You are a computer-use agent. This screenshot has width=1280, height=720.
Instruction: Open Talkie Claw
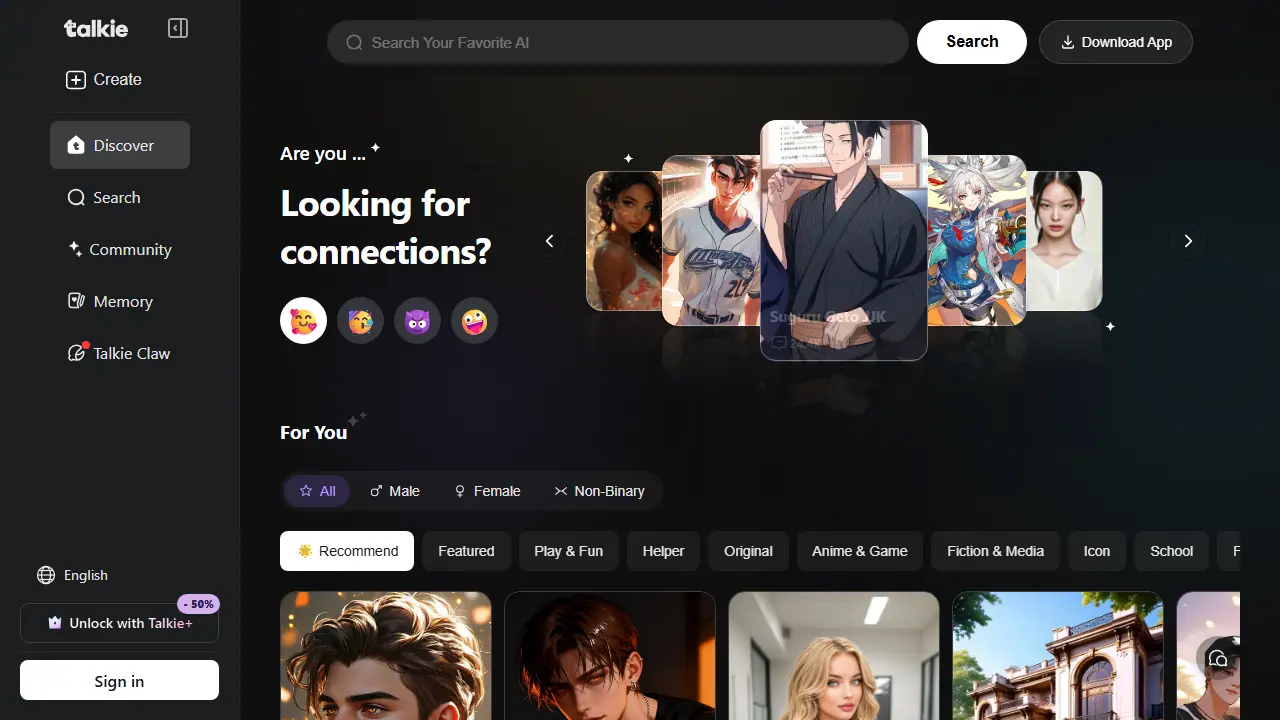click(x=119, y=354)
